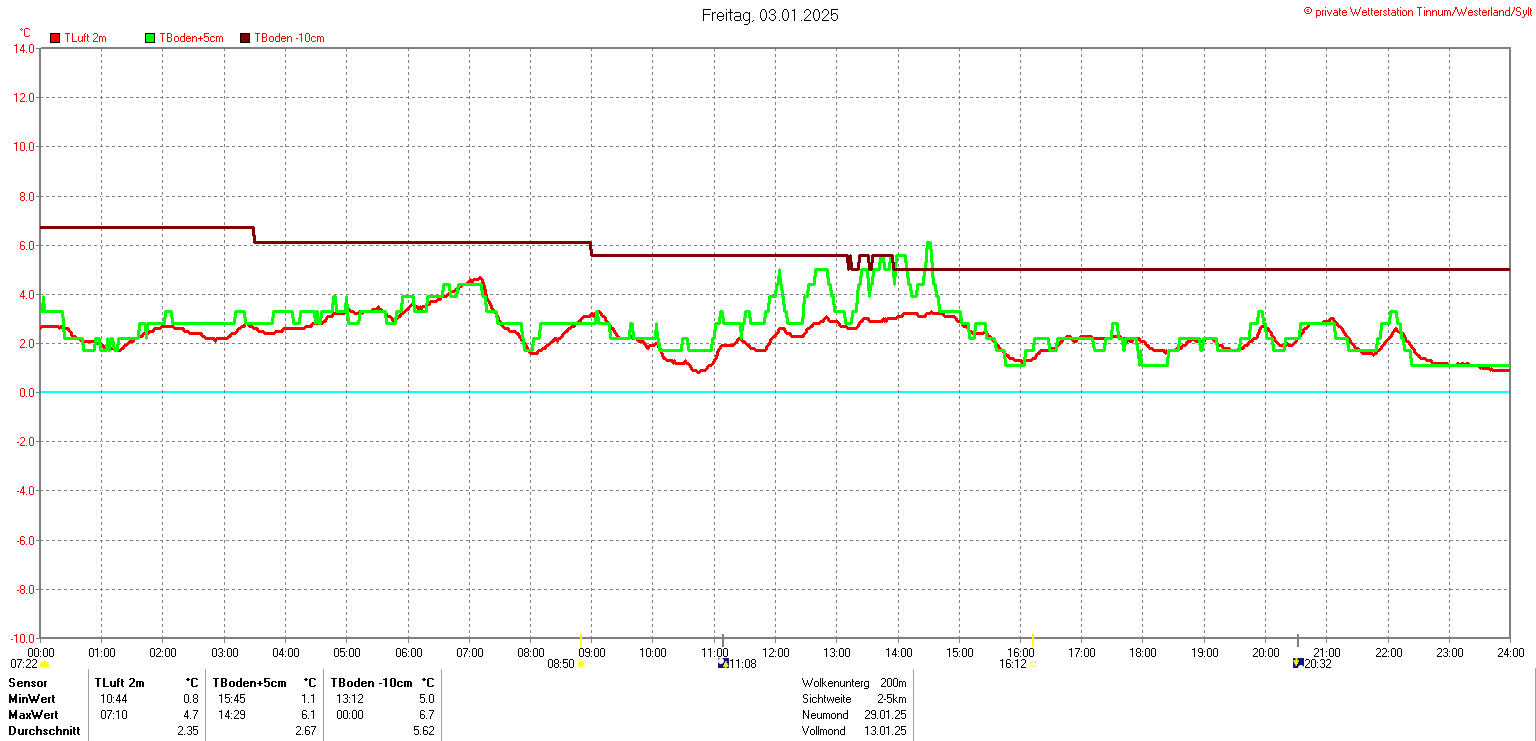Click the Wolkenunterg 200m value

click(x=893, y=683)
